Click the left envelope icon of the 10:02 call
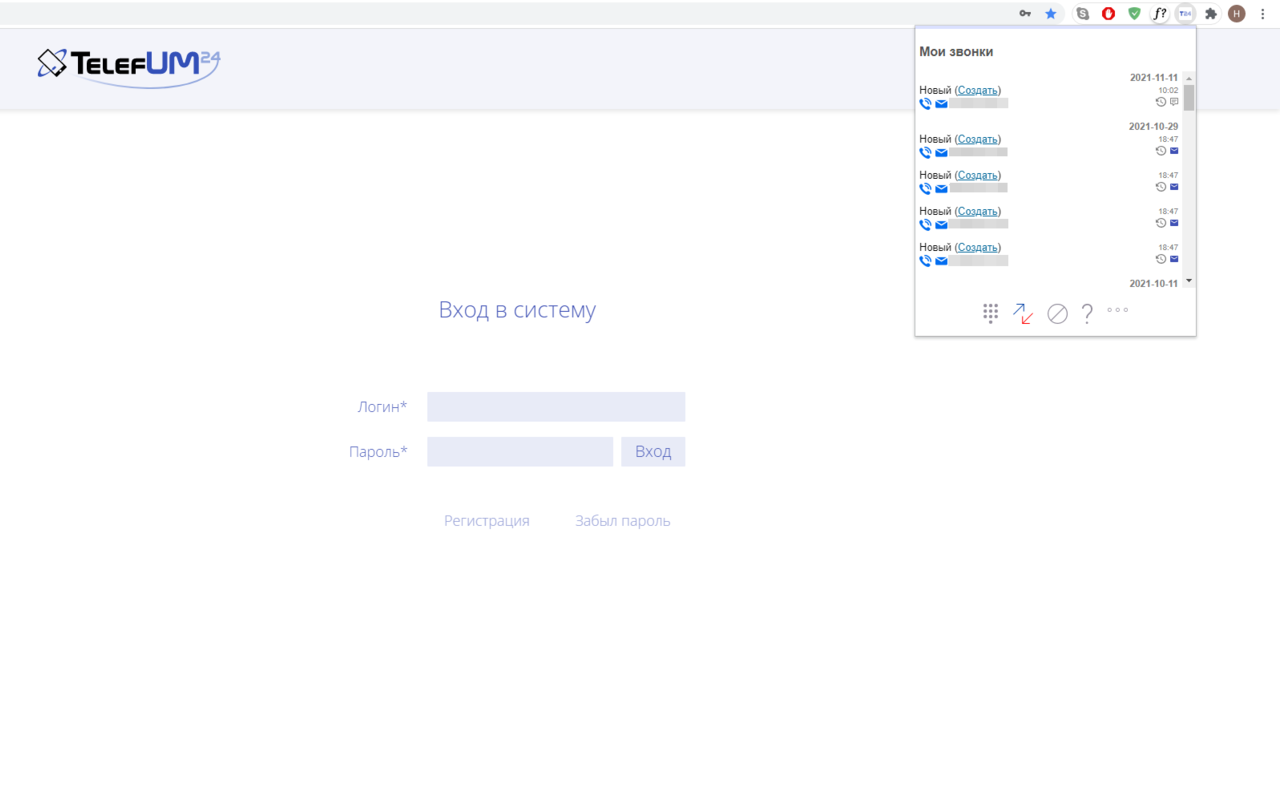1280x800 pixels. click(x=941, y=103)
